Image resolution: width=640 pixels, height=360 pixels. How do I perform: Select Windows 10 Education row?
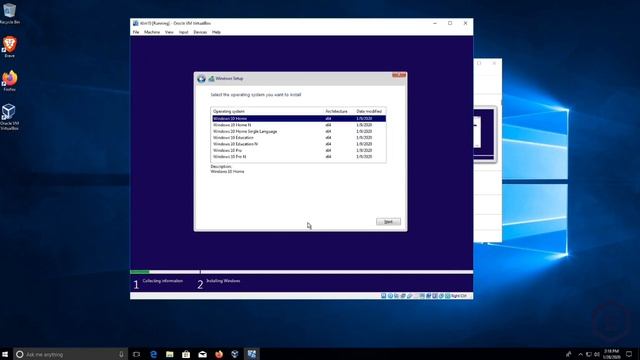pyautogui.click(x=299, y=138)
